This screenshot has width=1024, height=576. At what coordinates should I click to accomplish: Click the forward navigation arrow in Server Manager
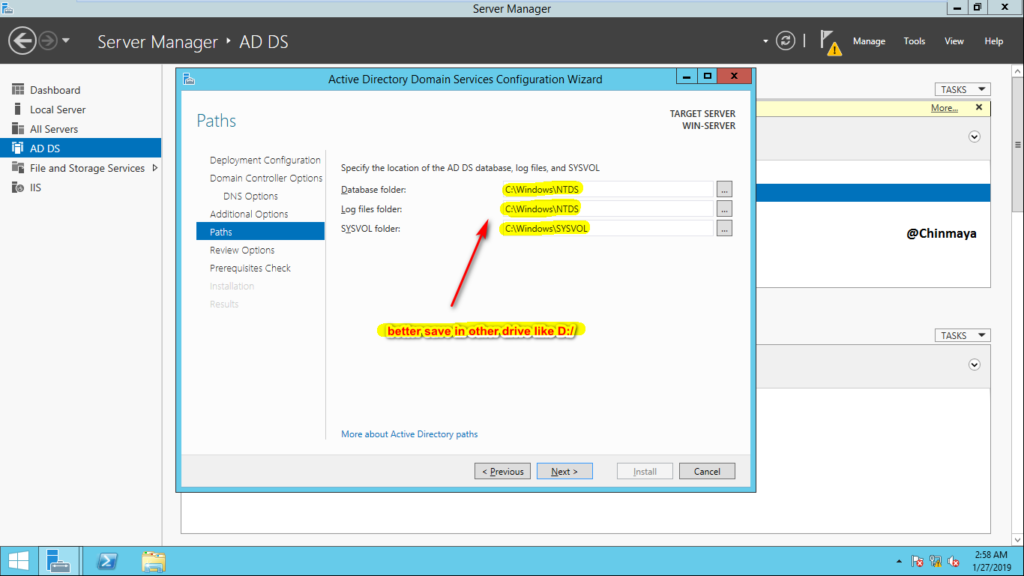click(48, 40)
